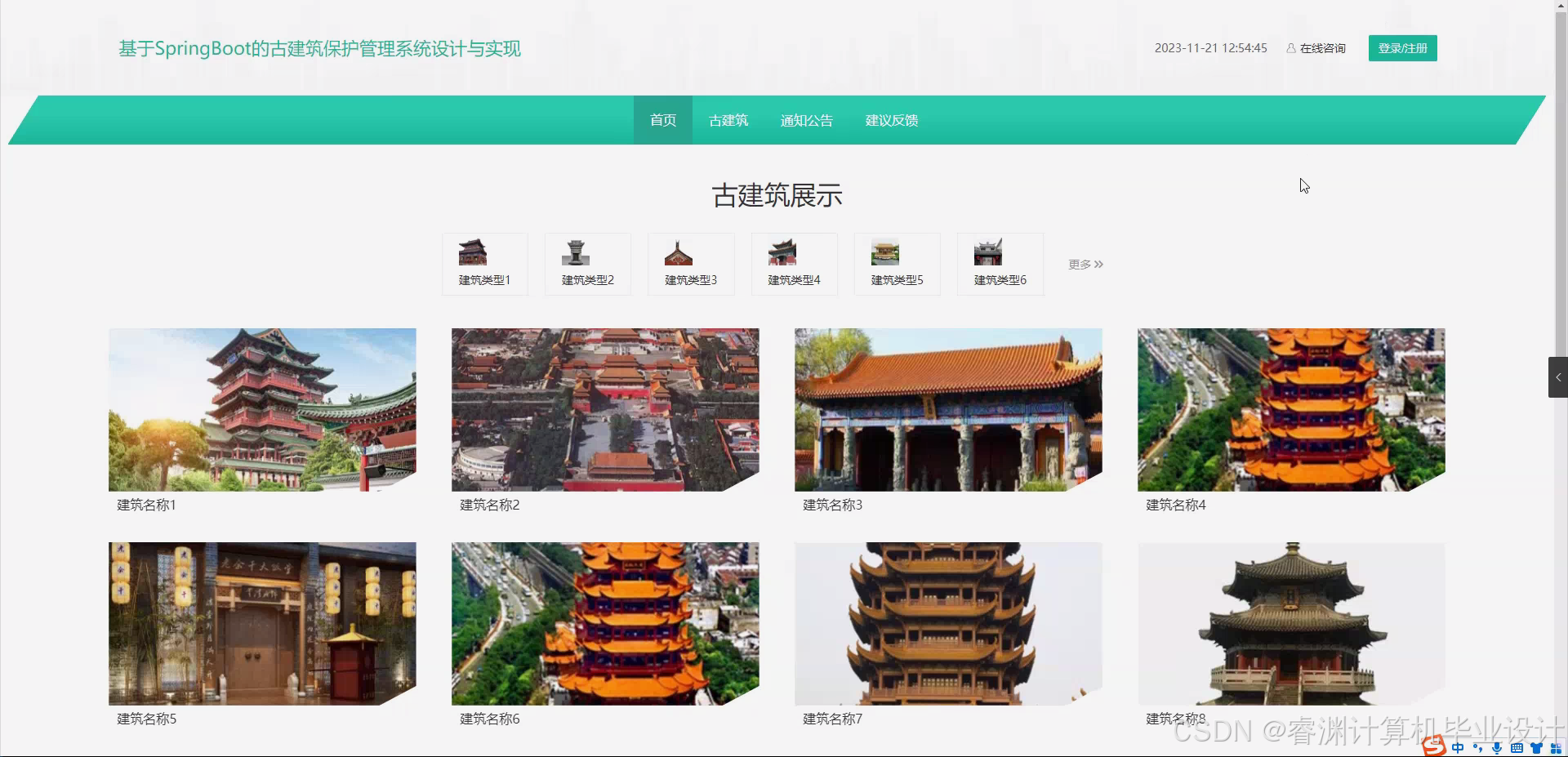This screenshot has height=757, width=1568.
Task: Select the 建筑类型5 category icon
Action: pyautogui.click(x=884, y=252)
